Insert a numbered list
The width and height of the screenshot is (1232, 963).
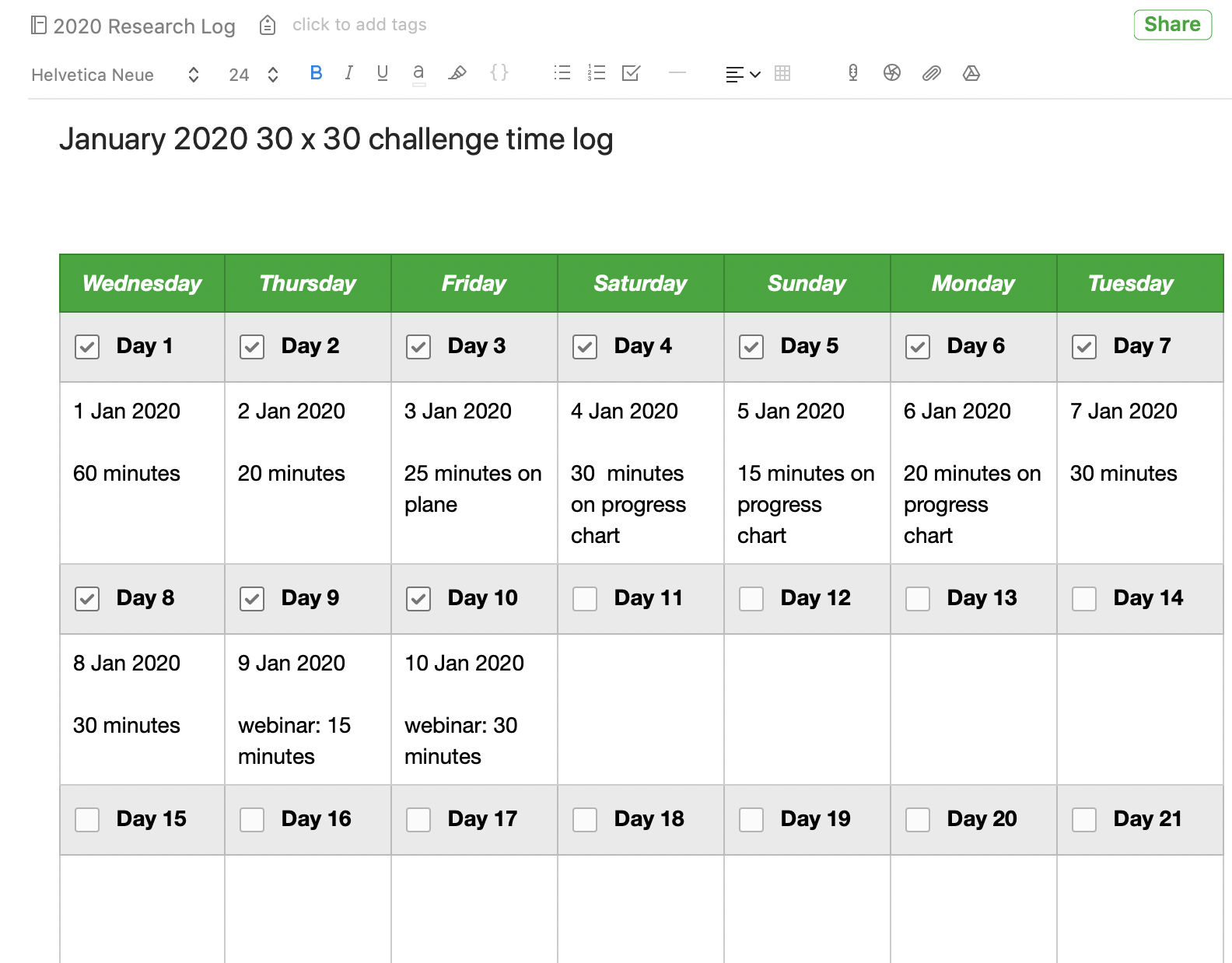coord(597,73)
